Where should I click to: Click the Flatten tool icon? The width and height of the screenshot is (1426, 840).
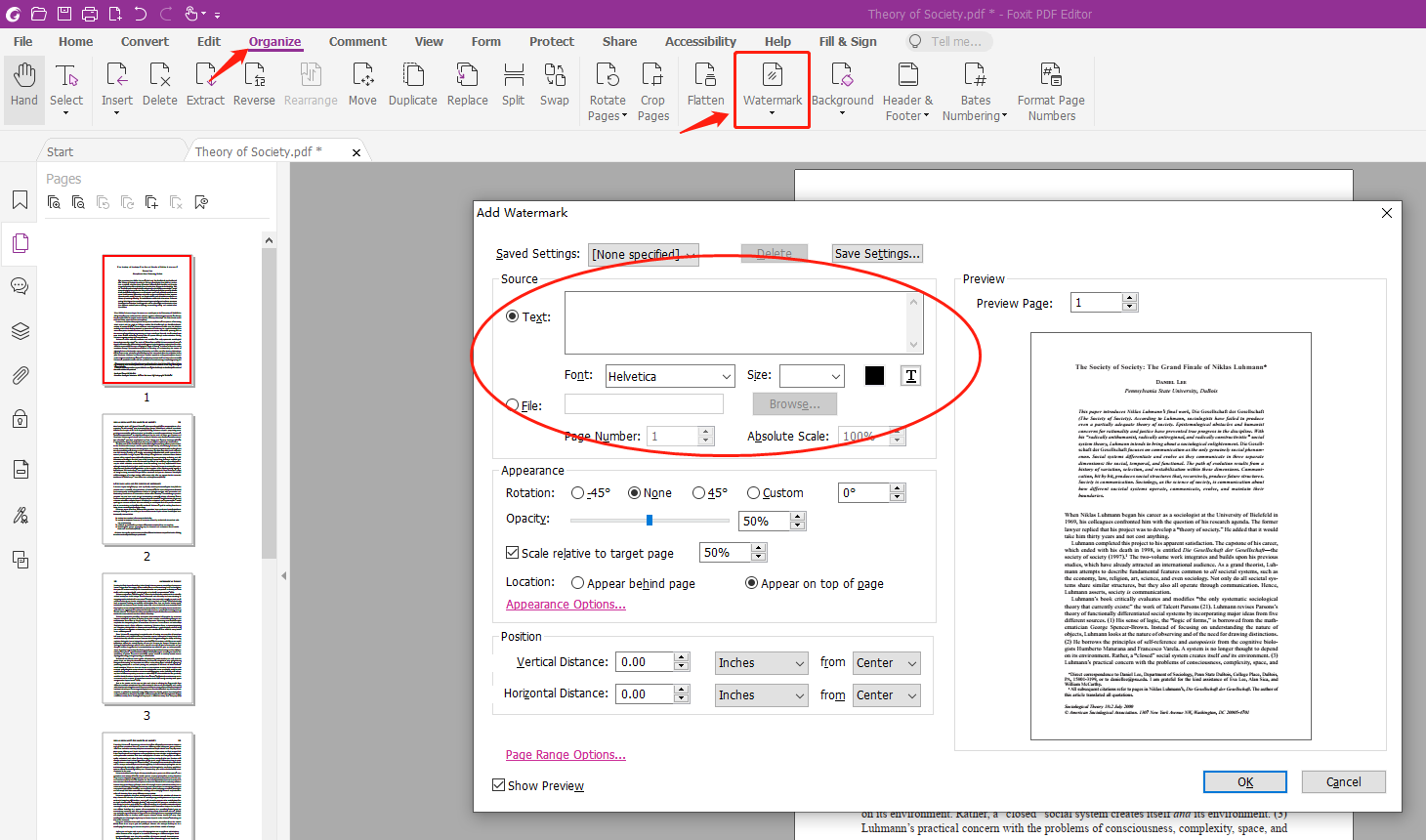(x=705, y=76)
